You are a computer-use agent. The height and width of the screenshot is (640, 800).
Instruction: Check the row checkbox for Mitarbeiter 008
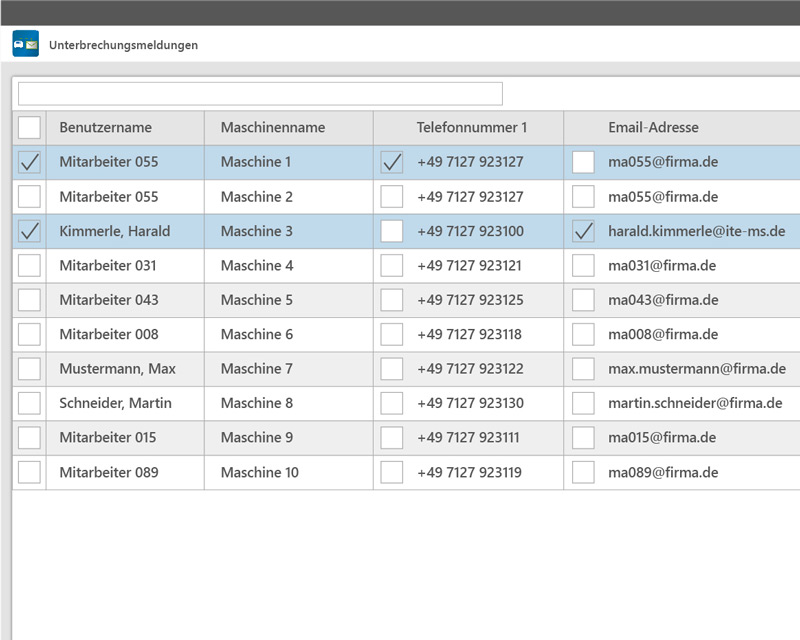click(28, 334)
